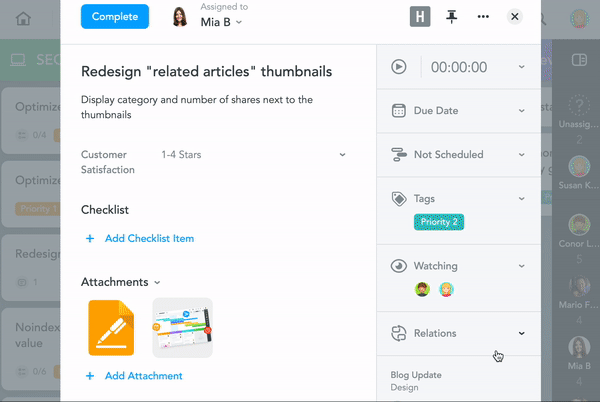Expand the Watching chevron
The image size is (600, 402).
(x=521, y=266)
